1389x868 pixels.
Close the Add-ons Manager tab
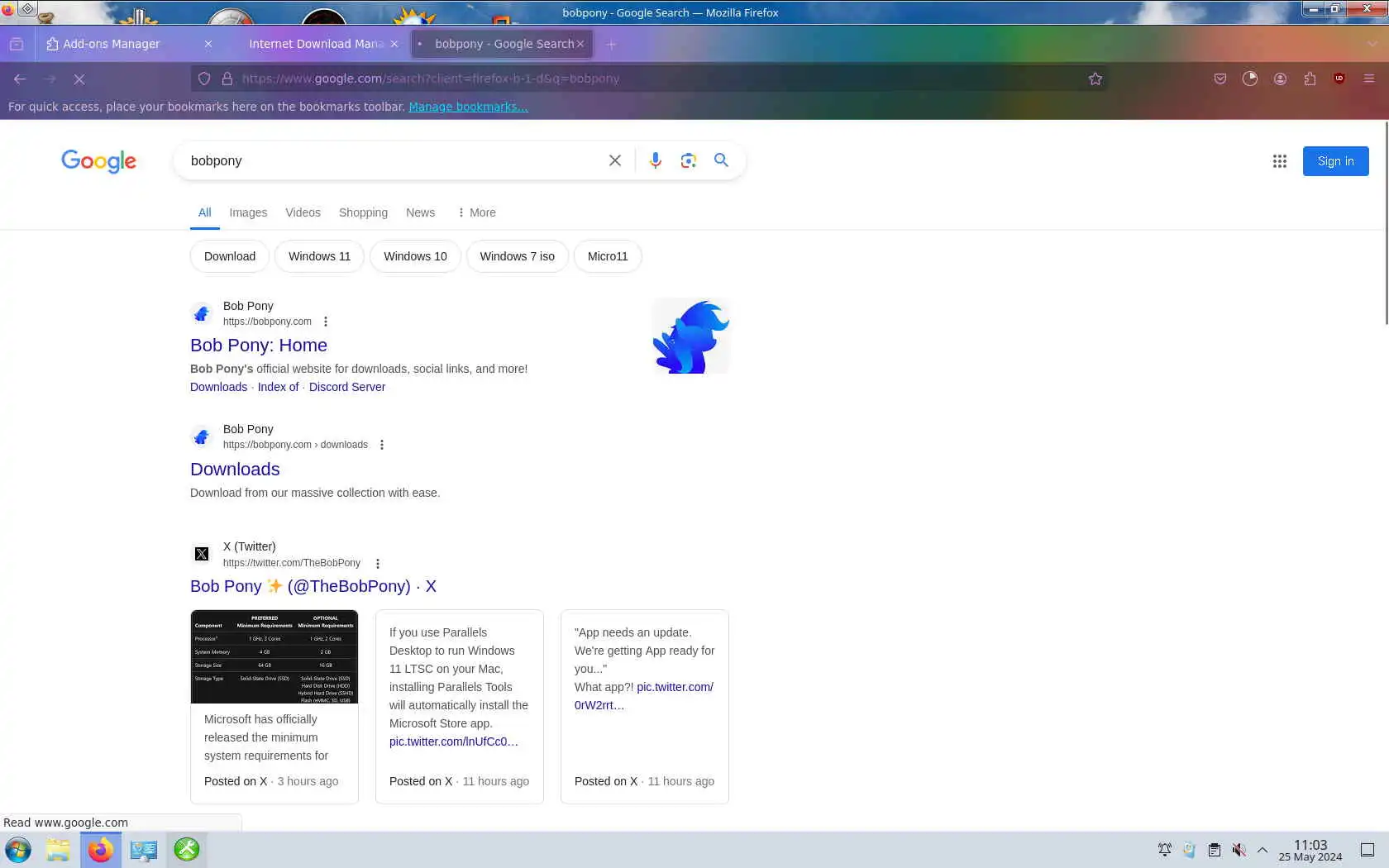(208, 44)
